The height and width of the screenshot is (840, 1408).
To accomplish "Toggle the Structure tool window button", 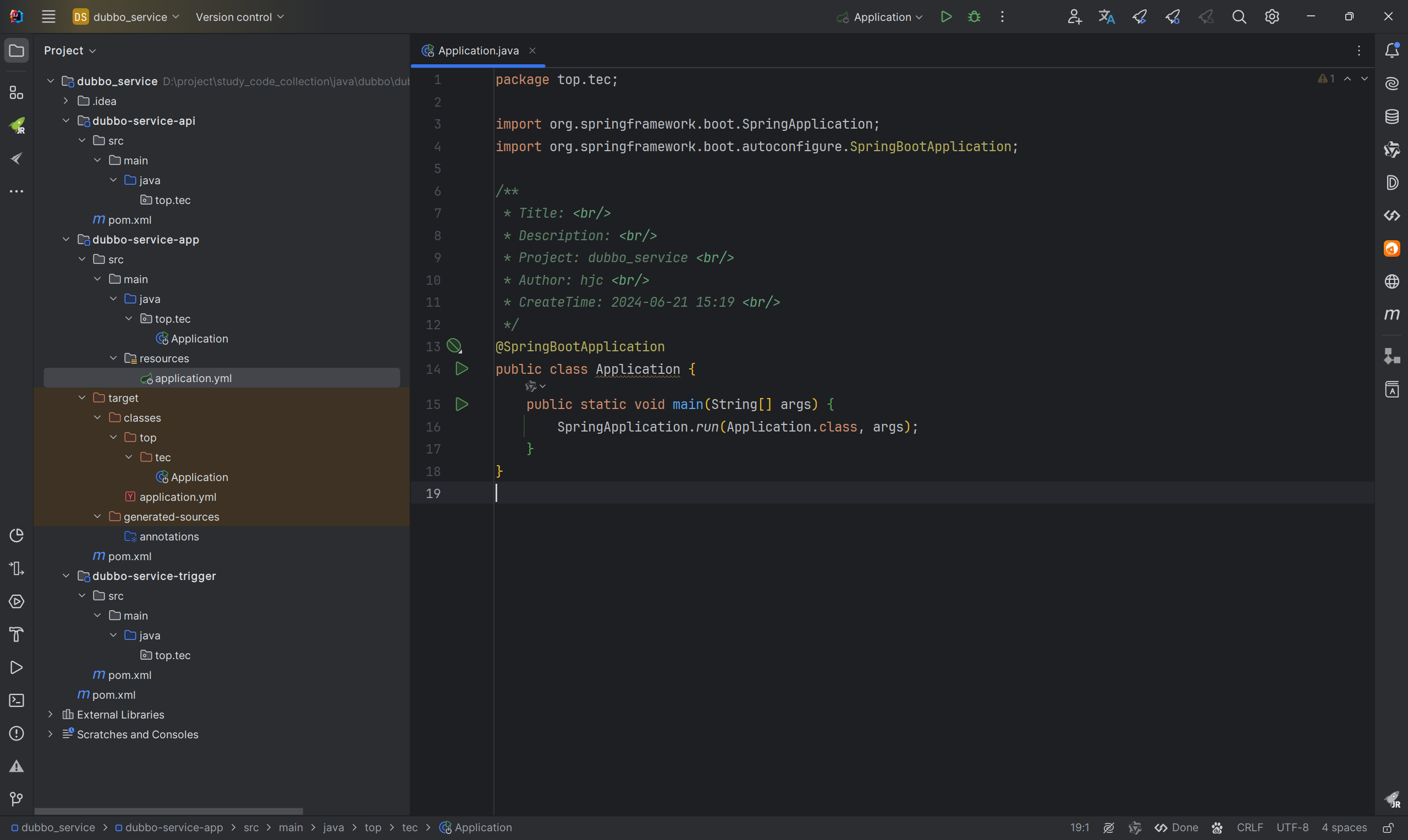I will tap(16, 93).
